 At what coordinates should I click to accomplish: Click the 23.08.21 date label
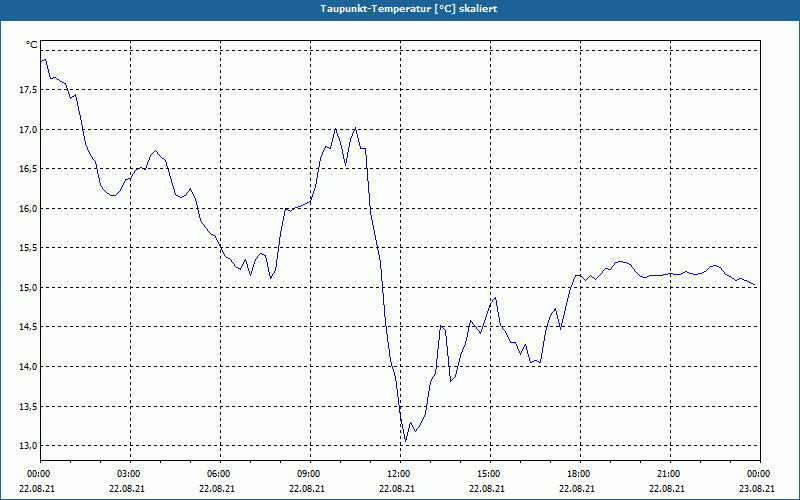coord(757,489)
